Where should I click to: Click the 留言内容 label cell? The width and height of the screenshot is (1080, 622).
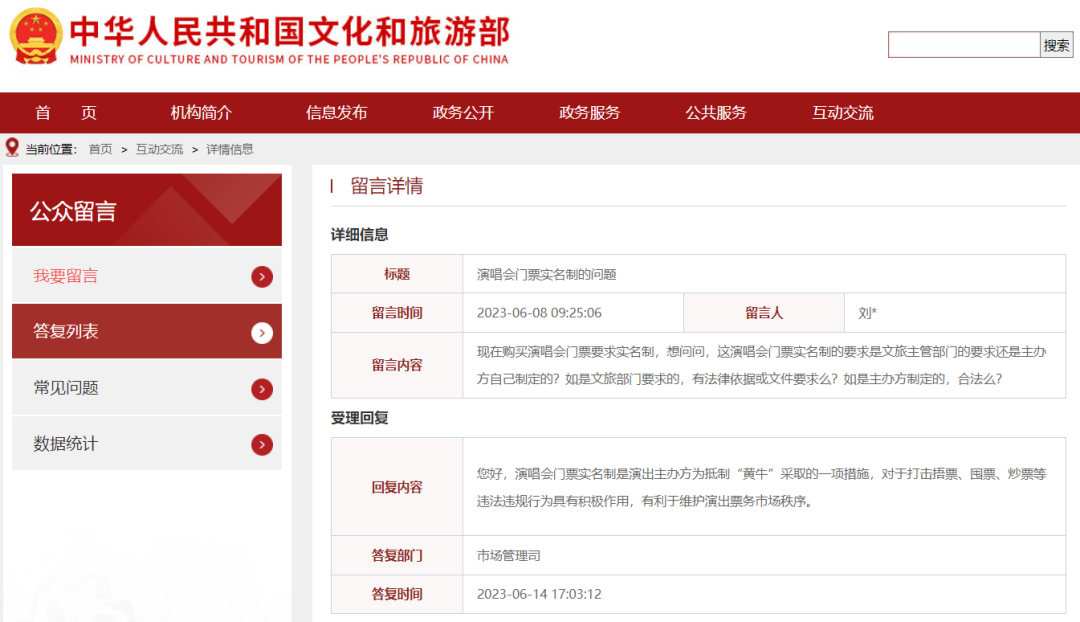[397, 365]
